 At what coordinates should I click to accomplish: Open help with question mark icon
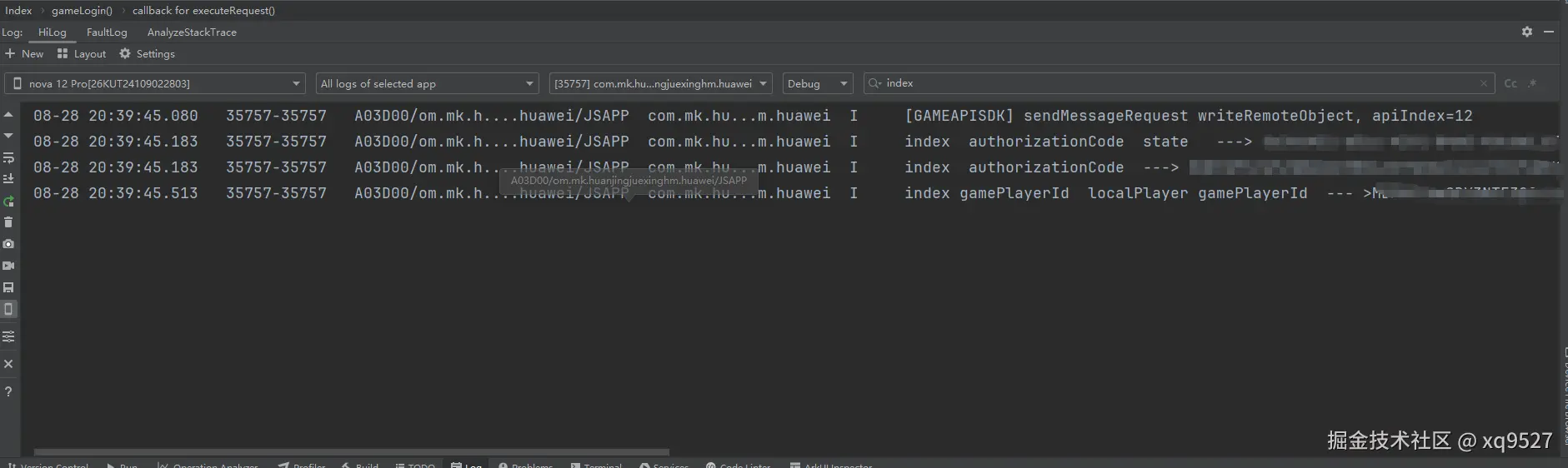tap(8, 391)
